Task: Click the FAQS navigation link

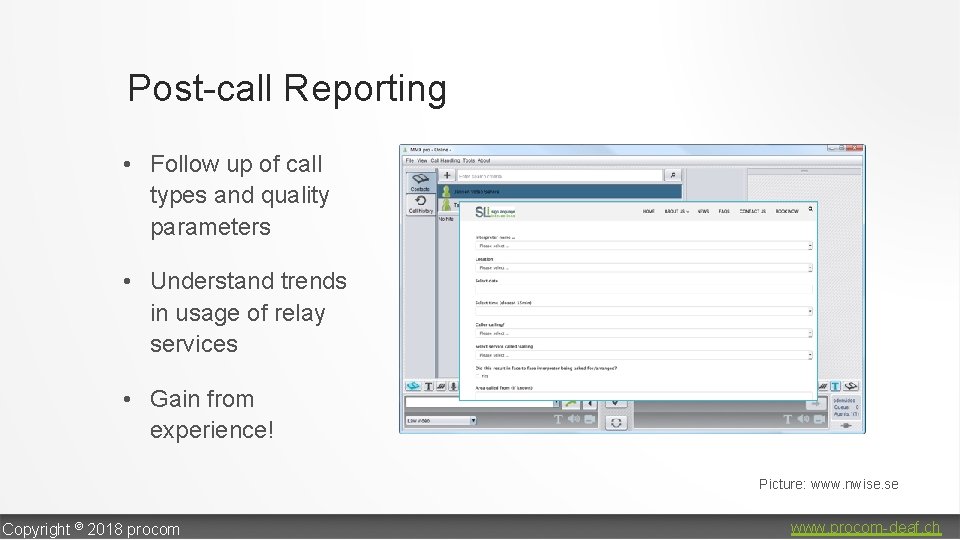Action: click(724, 211)
